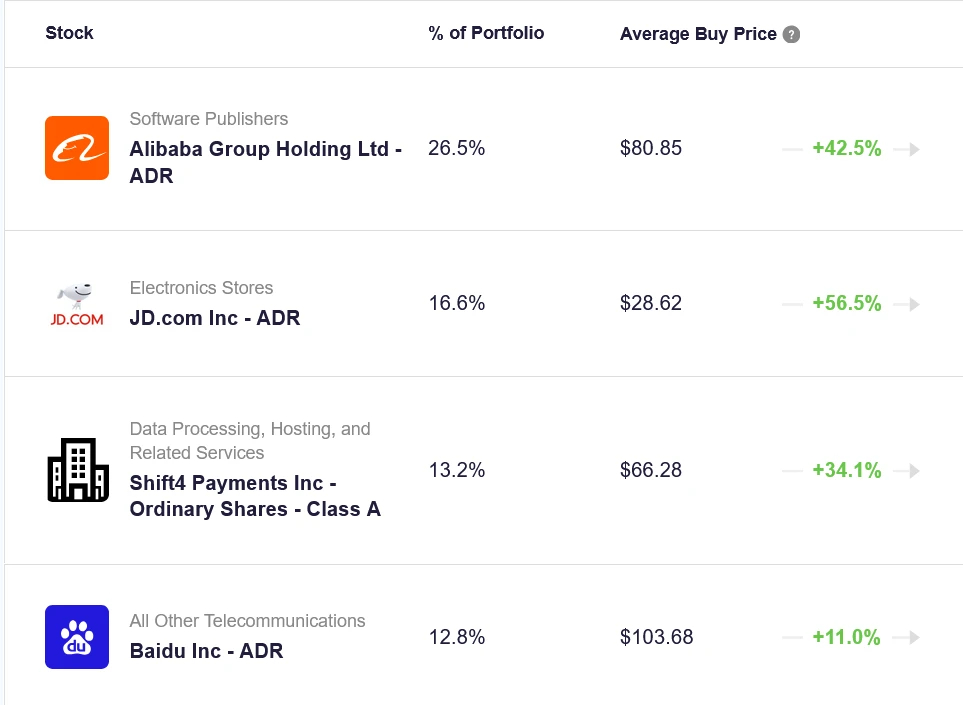Open the Baidu Inc - ADR stock link
The image size is (963, 705).
(206, 651)
